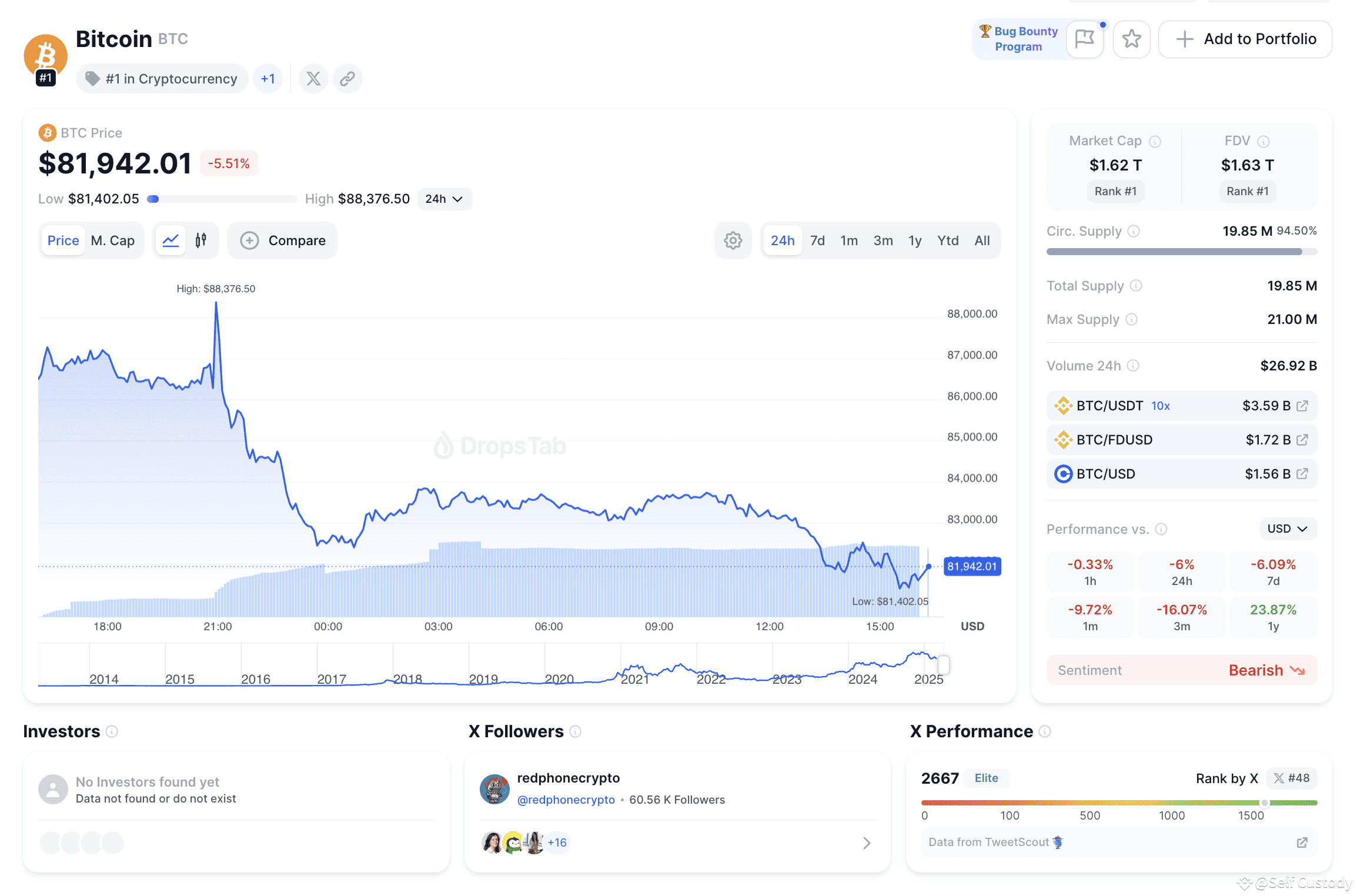Select the 1m timeframe tab
The image size is (1357, 896).
[x=849, y=240]
